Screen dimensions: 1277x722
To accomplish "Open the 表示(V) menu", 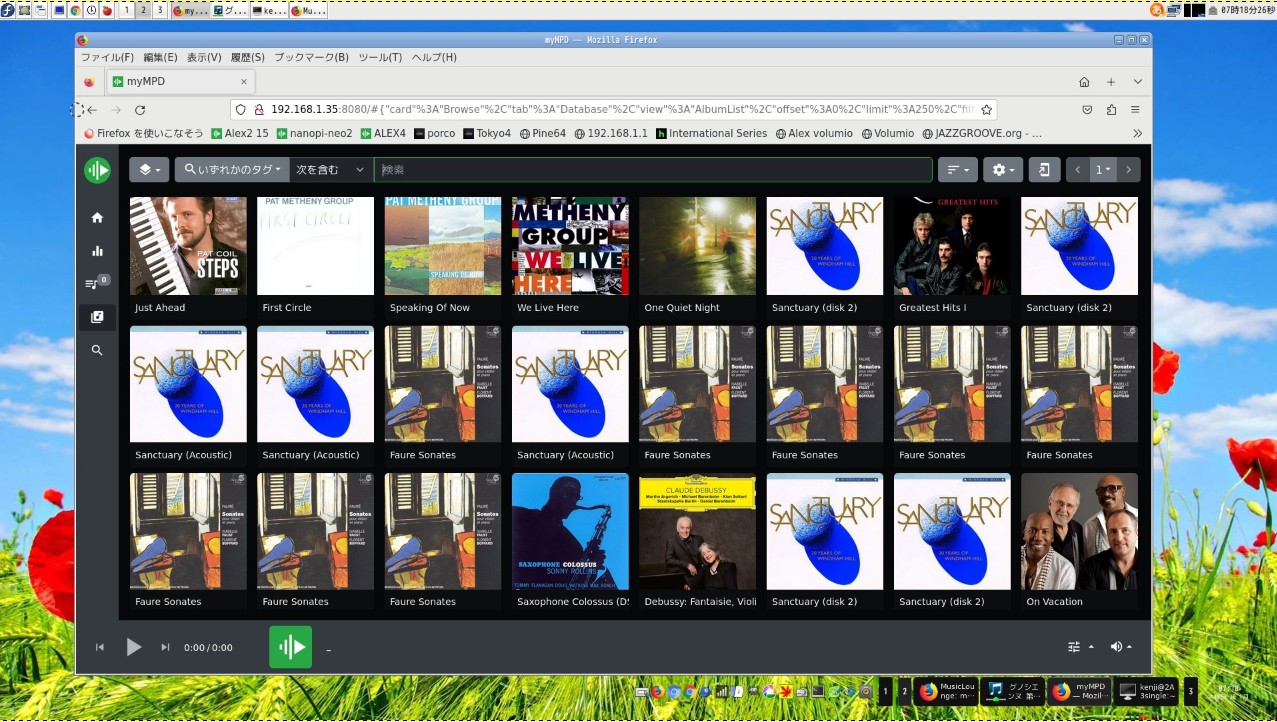I will pos(204,58).
